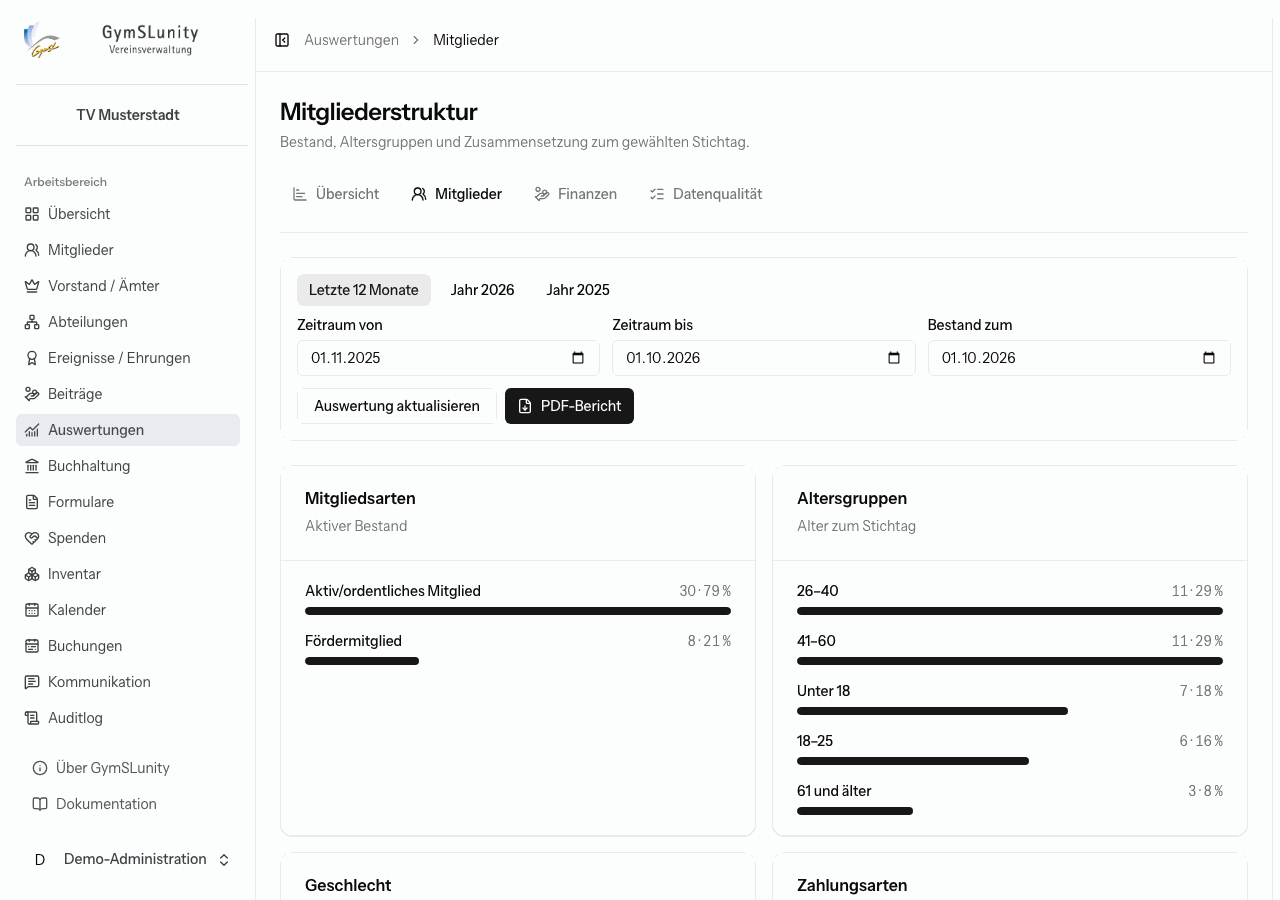Open the Formulare page
The width and height of the screenshot is (1280, 900).
point(128,502)
